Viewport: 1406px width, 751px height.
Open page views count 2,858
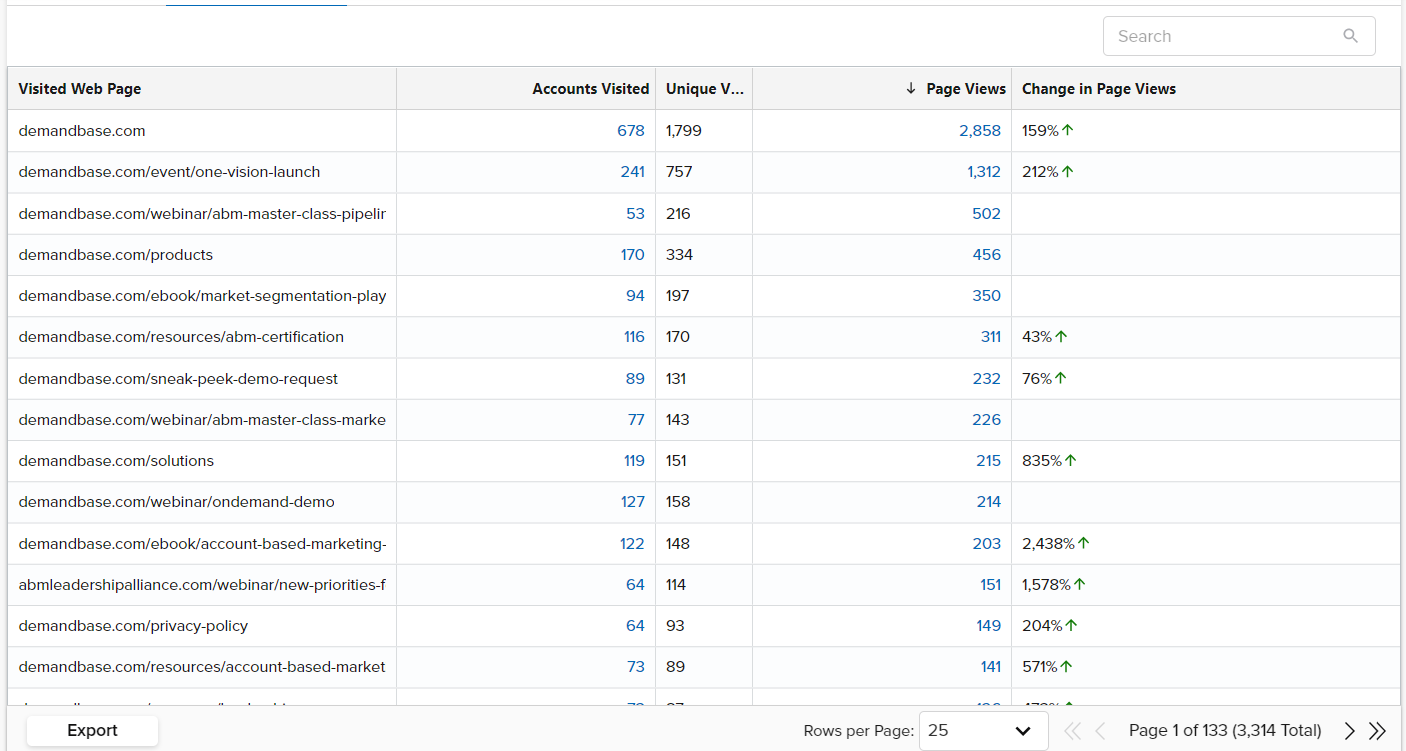click(980, 131)
